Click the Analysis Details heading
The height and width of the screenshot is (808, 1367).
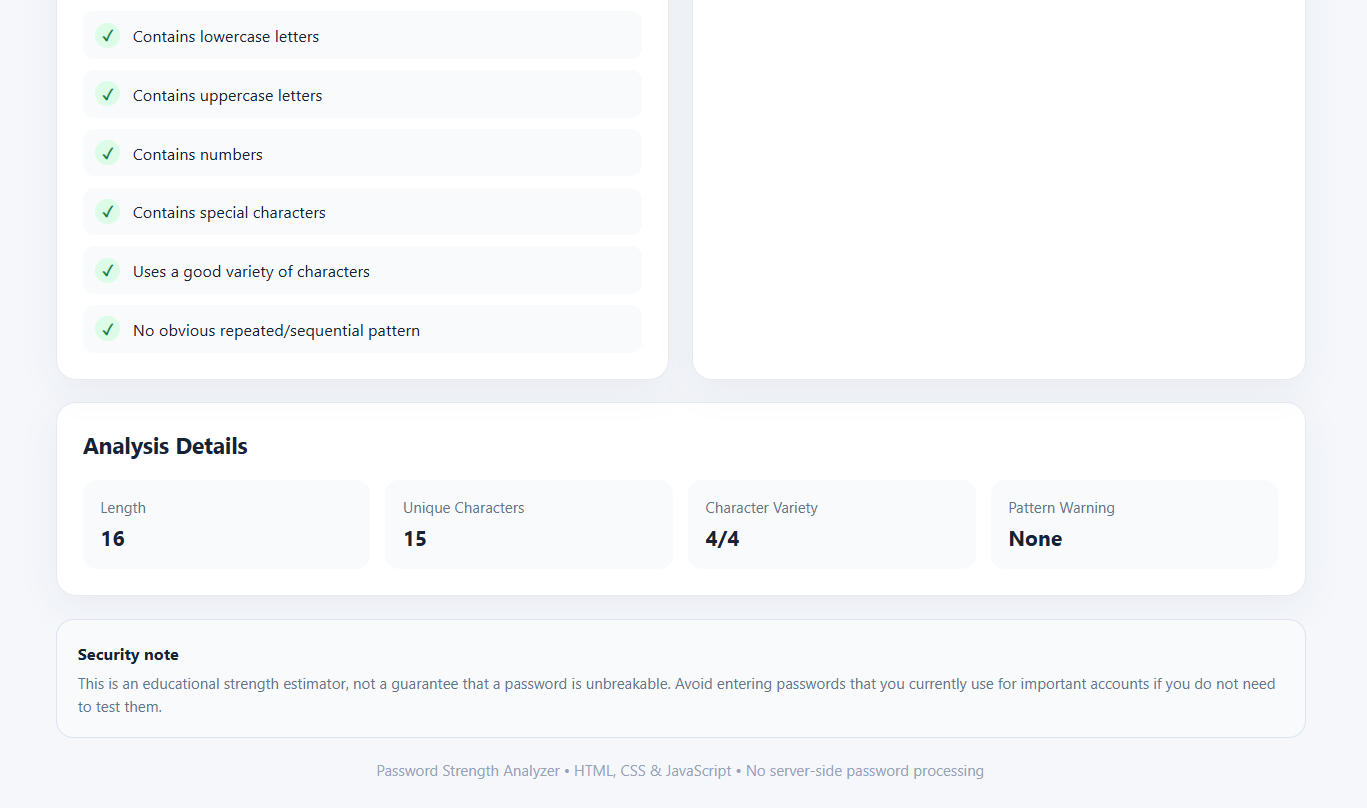pos(165,446)
